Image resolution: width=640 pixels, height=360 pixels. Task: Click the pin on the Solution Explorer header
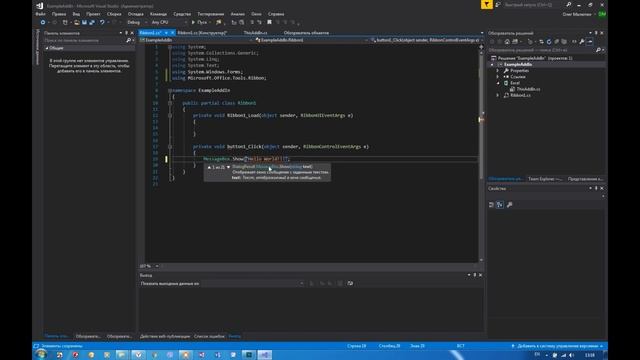596,33
